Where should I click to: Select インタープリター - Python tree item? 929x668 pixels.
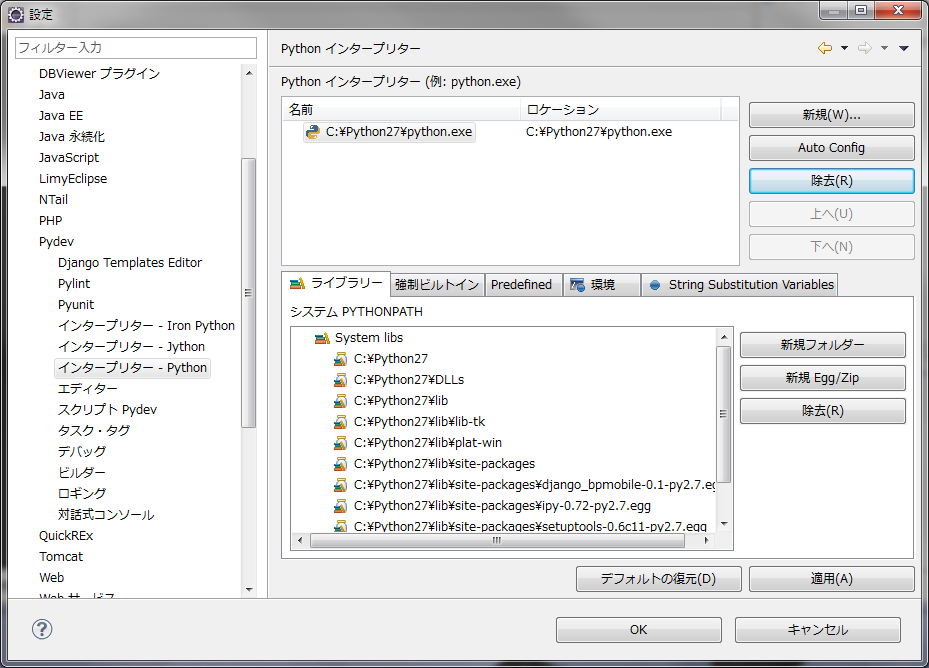click(132, 367)
